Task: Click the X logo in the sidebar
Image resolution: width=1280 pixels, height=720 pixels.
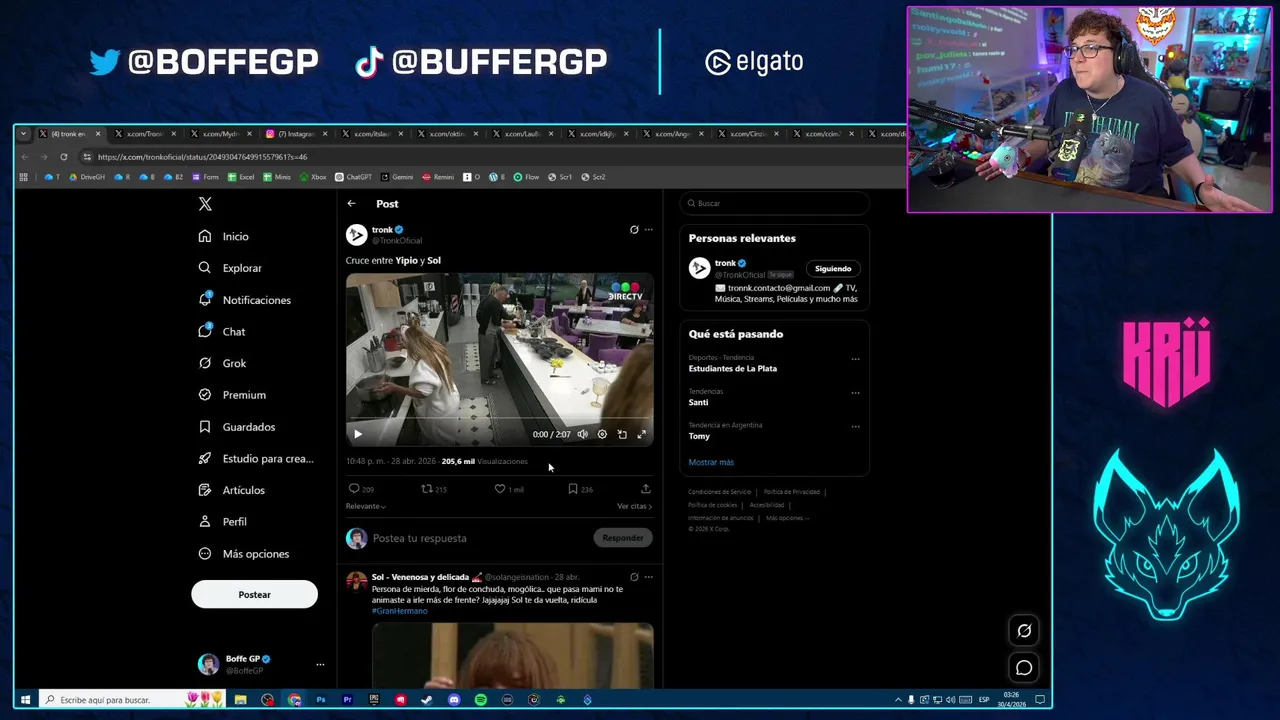Action: tap(205, 204)
